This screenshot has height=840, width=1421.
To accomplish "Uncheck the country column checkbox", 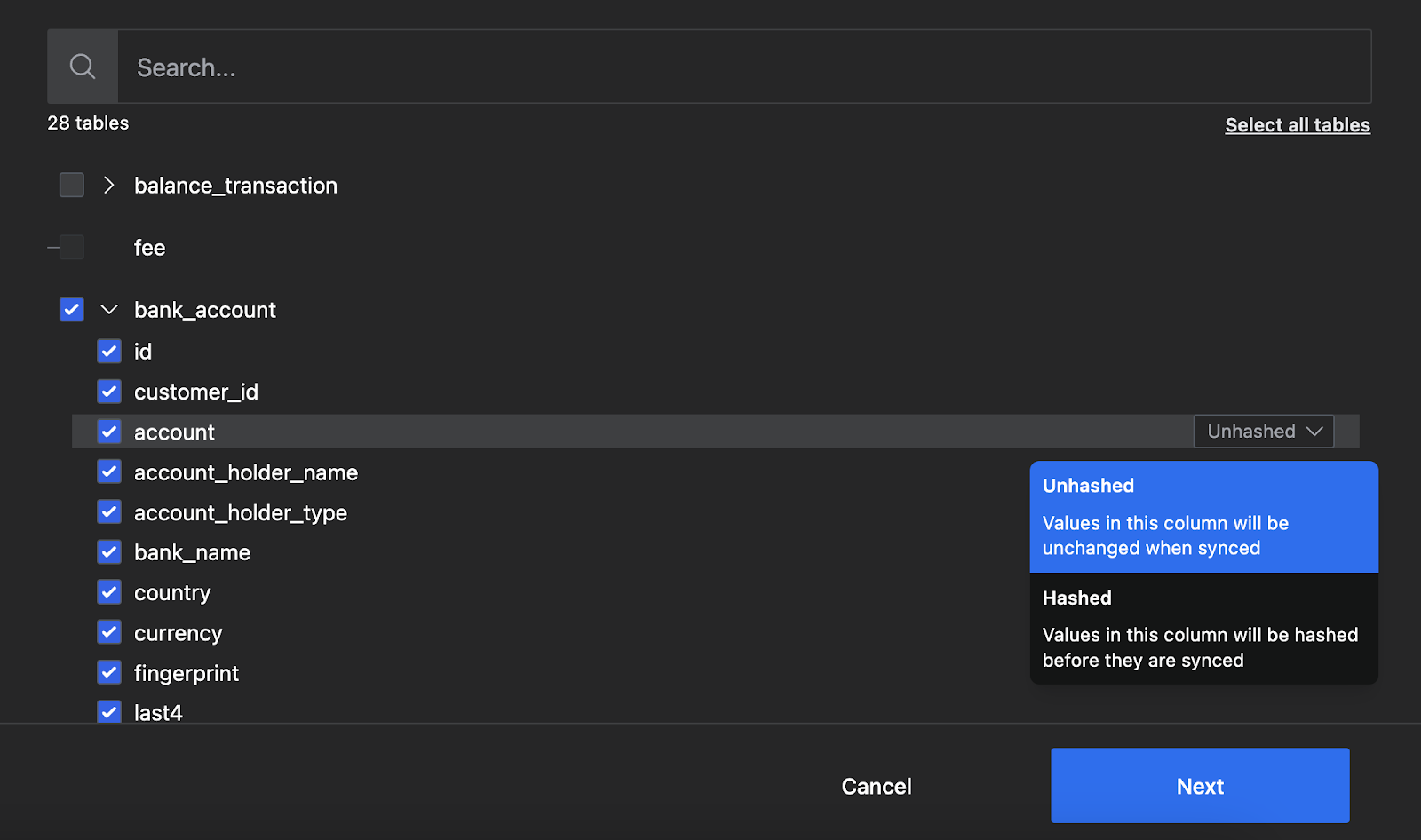I will (109, 591).
